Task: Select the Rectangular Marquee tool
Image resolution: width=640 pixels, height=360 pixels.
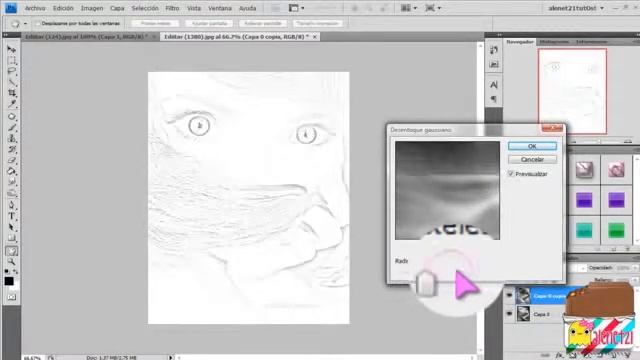Action: point(11,60)
